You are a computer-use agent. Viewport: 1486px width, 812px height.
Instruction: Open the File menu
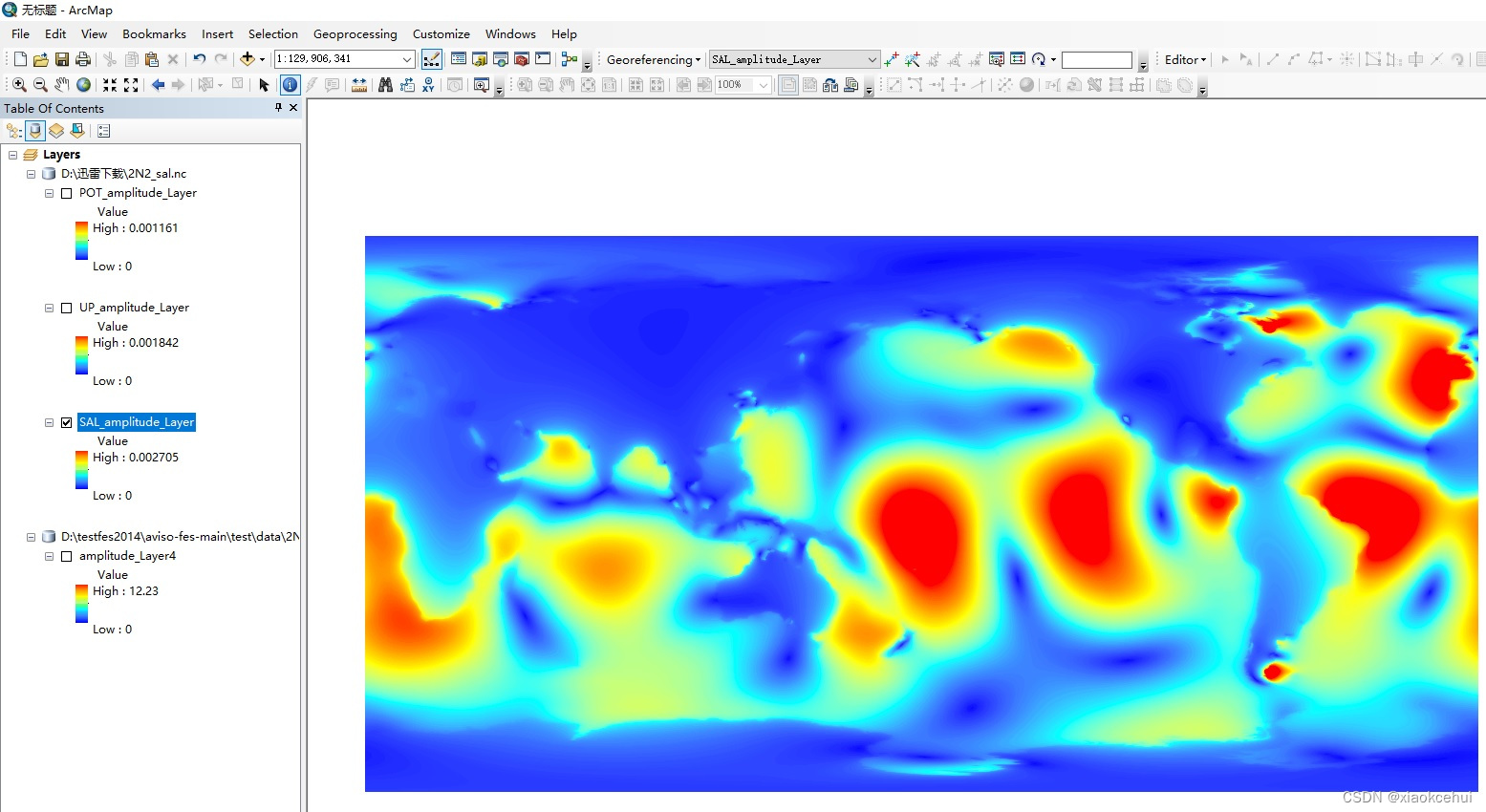(x=20, y=33)
